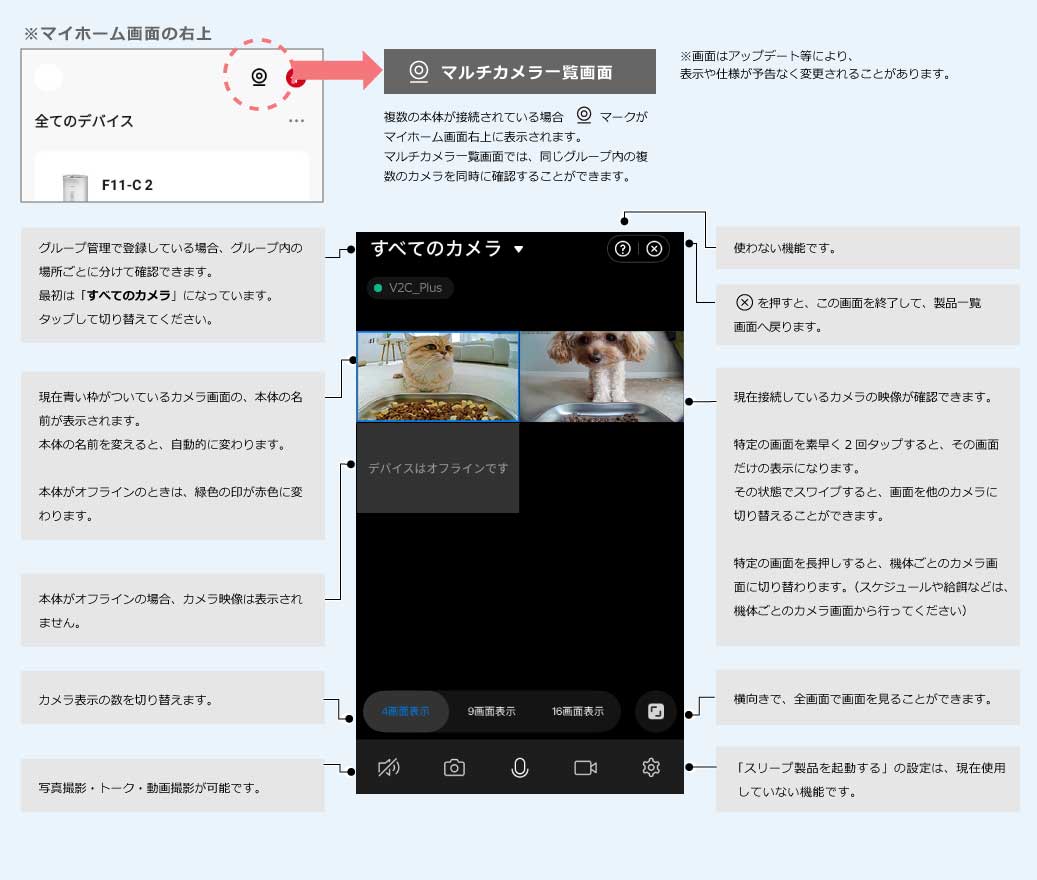Open help with the question mark icon
1037x880 pixels.
622,249
